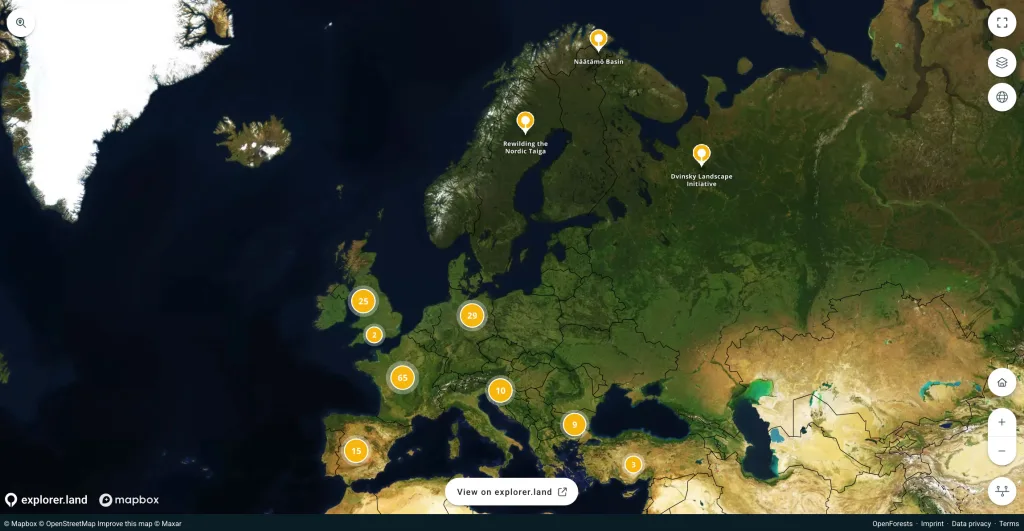Select the Näätämö Basin pin
Image resolution: width=1024 pixels, height=531 pixels.
pos(598,40)
